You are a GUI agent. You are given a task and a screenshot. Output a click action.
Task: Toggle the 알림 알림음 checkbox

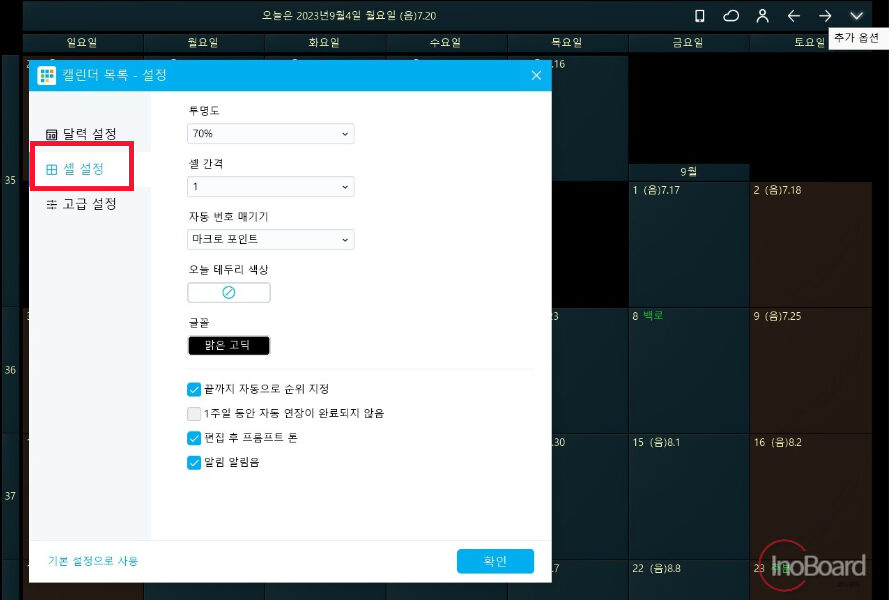pyautogui.click(x=194, y=462)
